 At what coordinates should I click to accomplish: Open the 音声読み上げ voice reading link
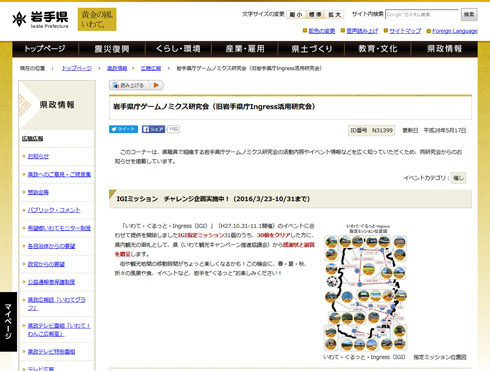click(362, 31)
